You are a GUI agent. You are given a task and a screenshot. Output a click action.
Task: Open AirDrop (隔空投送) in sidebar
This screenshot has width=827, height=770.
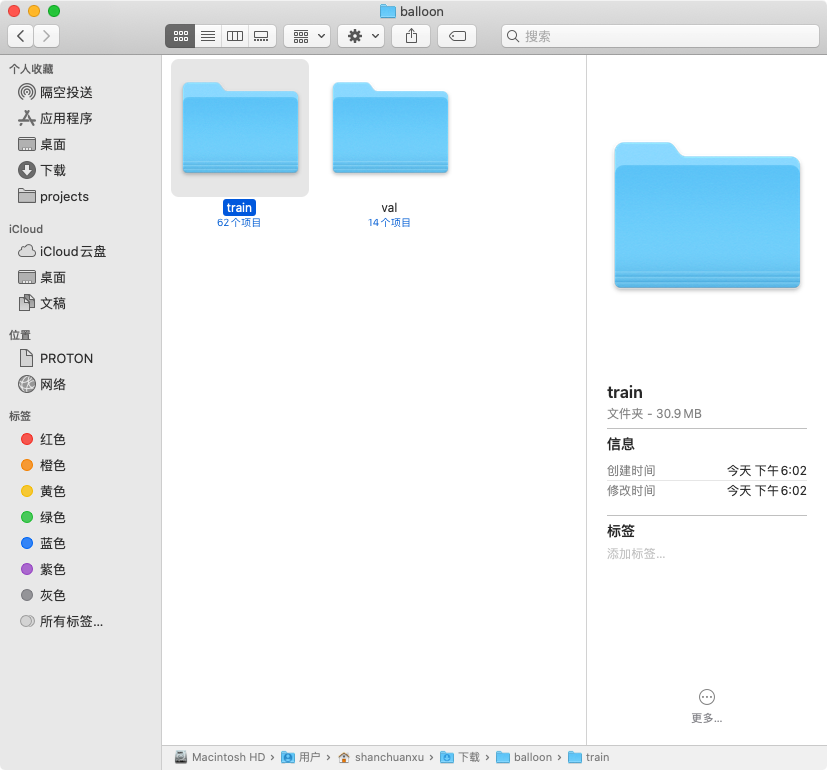(66, 92)
